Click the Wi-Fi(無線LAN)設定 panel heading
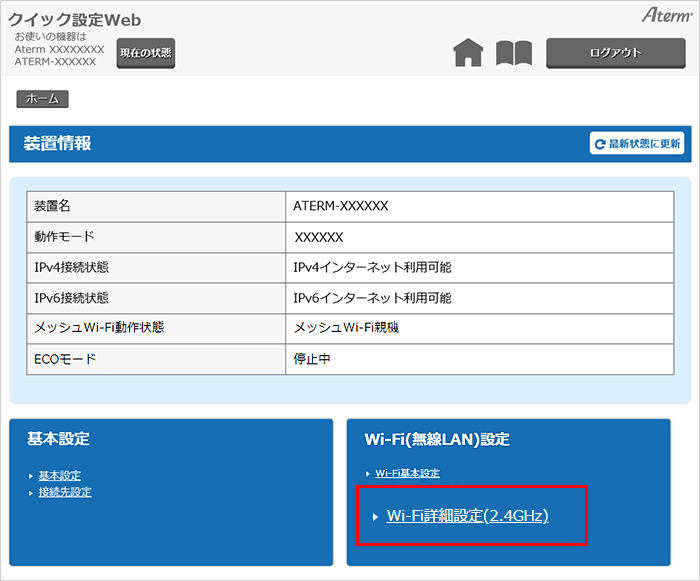The image size is (700, 581). coord(437,439)
